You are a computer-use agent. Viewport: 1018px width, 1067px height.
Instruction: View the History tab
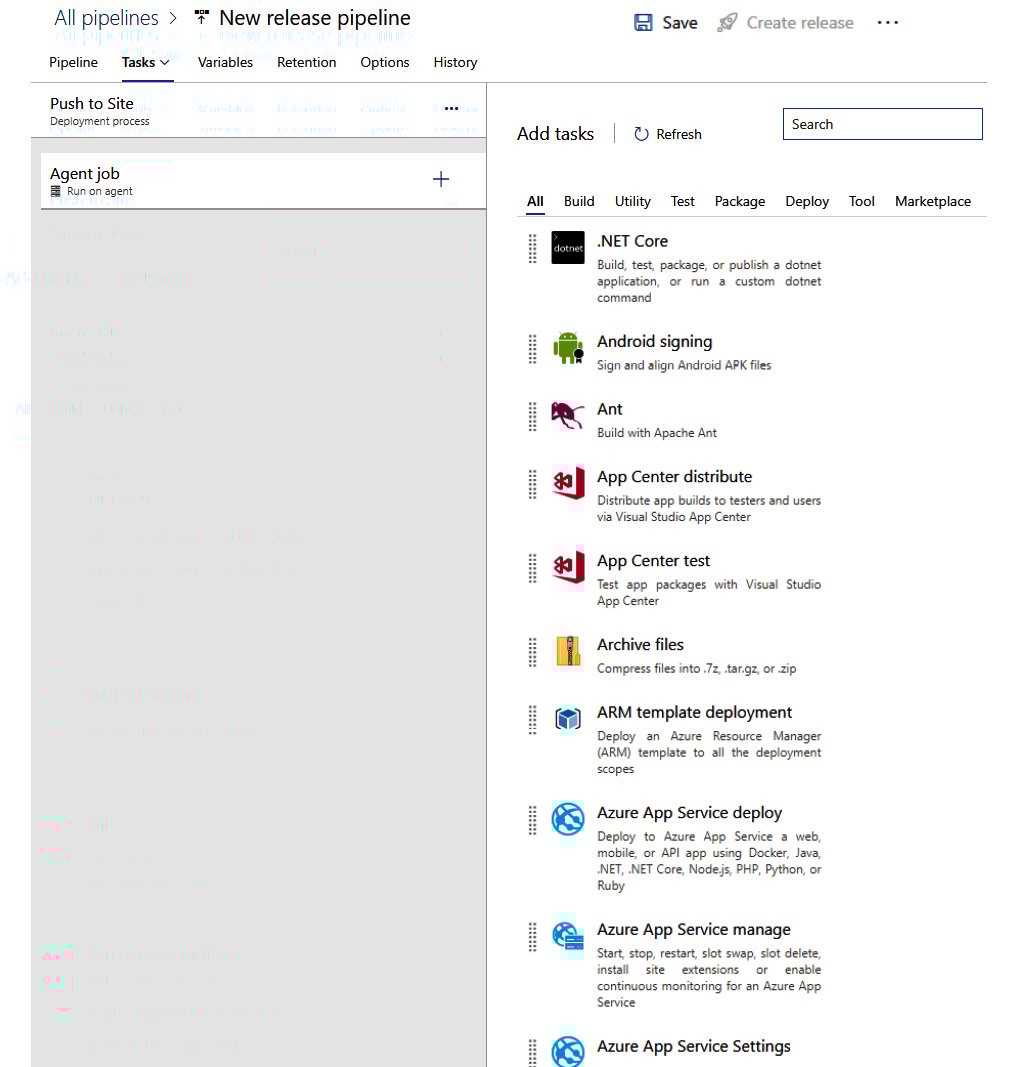tap(455, 63)
